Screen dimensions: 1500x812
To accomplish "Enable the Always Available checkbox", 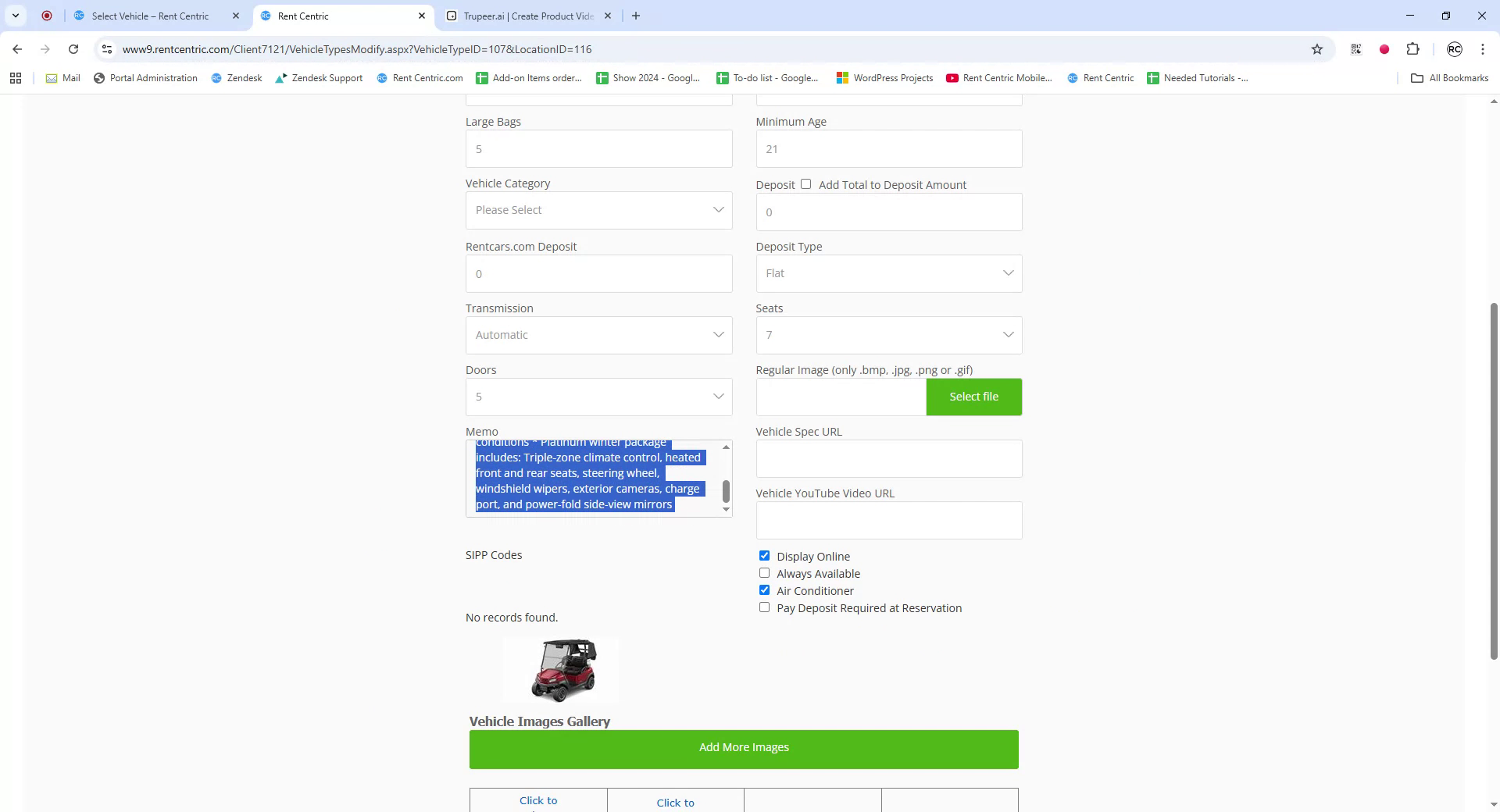I will 764,572.
